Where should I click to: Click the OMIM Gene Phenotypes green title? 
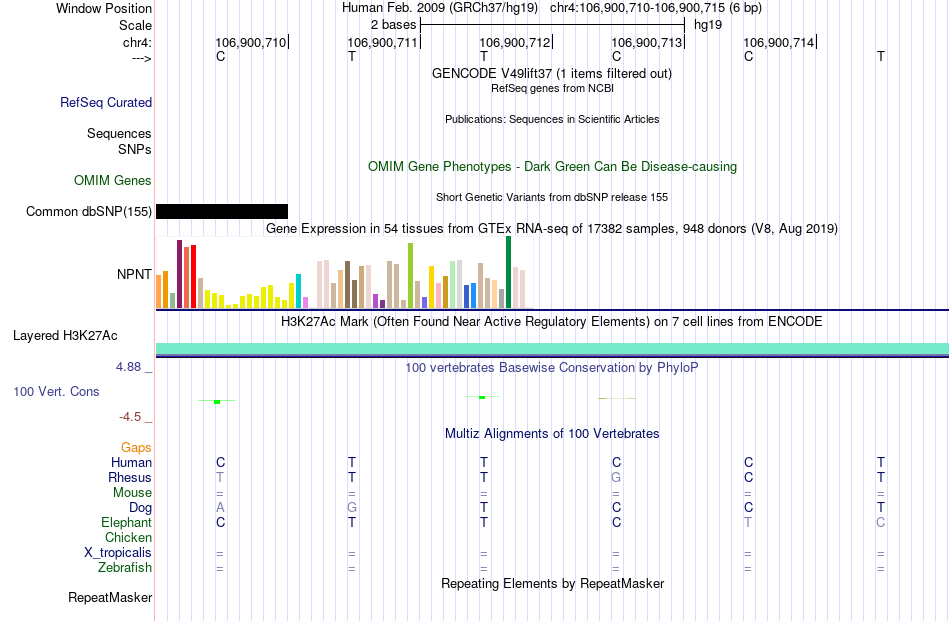pyautogui.click(x=553, y=167)
